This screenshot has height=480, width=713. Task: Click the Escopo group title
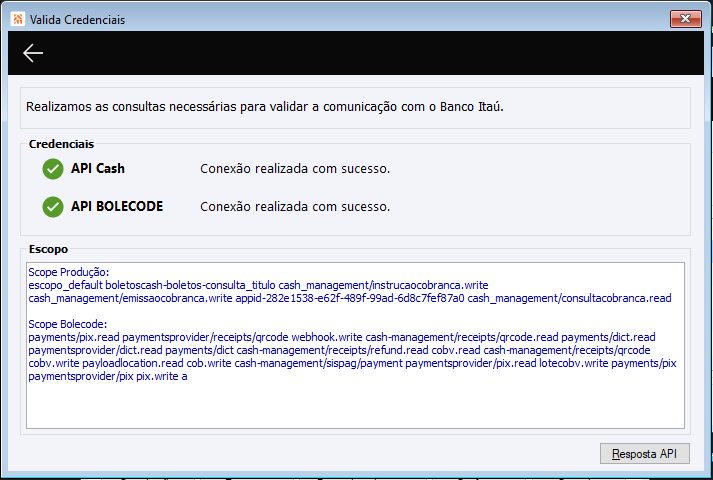point(48,249)
